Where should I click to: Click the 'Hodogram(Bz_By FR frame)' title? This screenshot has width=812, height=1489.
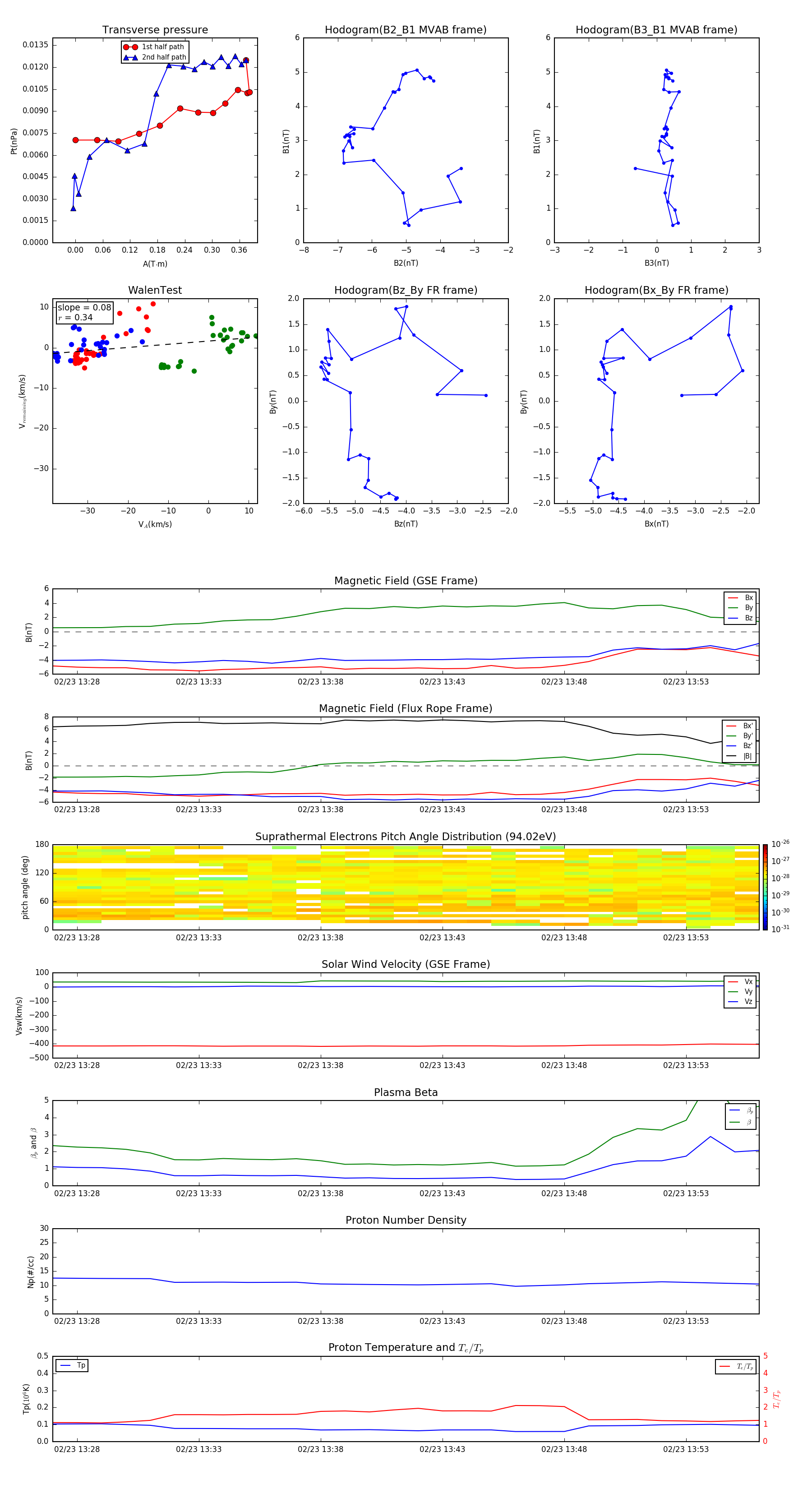point(406,290)
